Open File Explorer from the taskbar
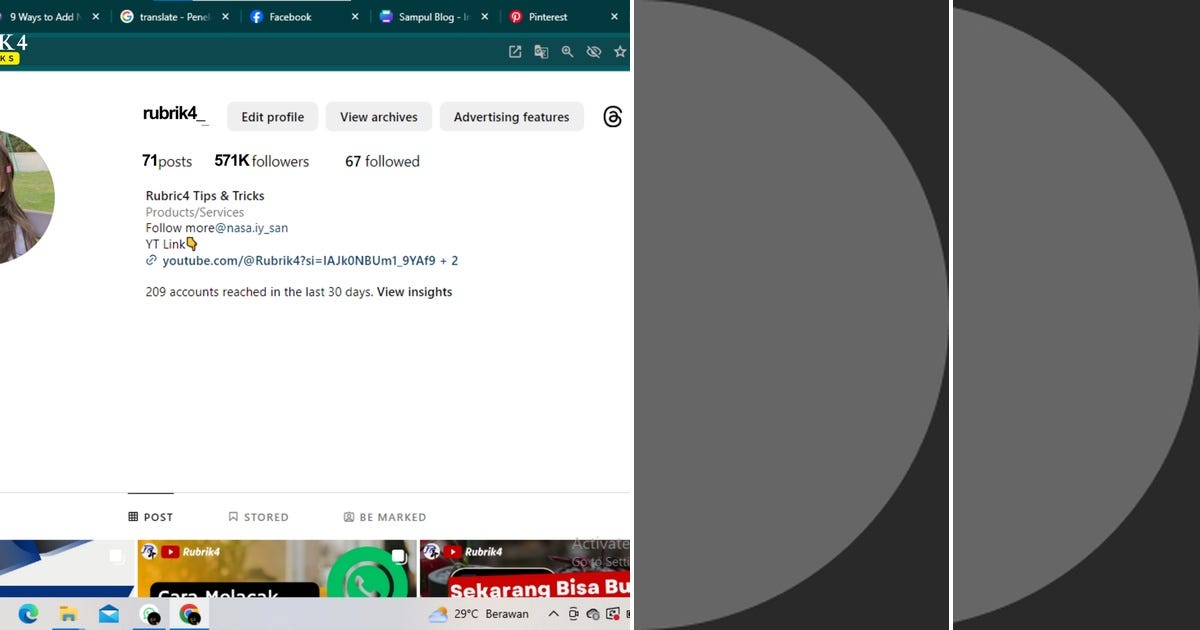Viewport: 1200px width, 630px height. (68, 614)
